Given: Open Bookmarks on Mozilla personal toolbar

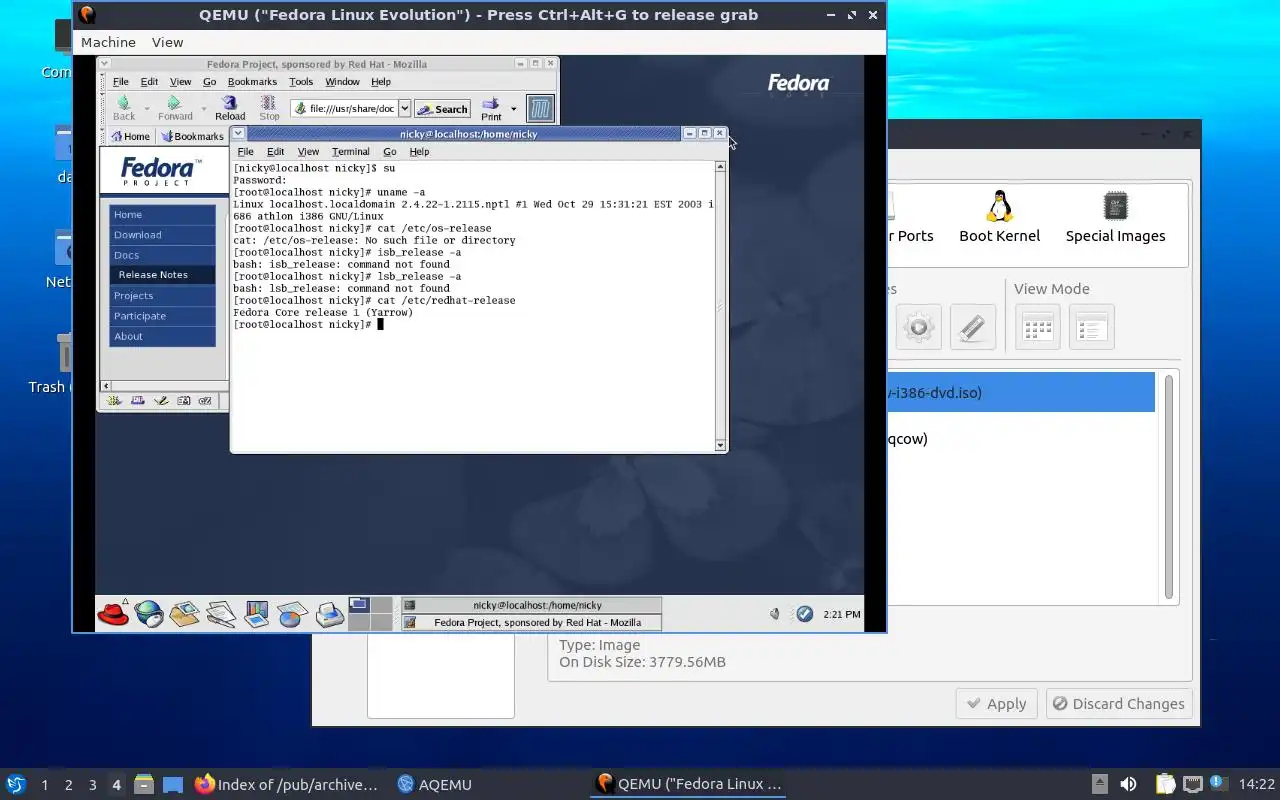Looking at the screenshot, I should click(x=193, y=136).
